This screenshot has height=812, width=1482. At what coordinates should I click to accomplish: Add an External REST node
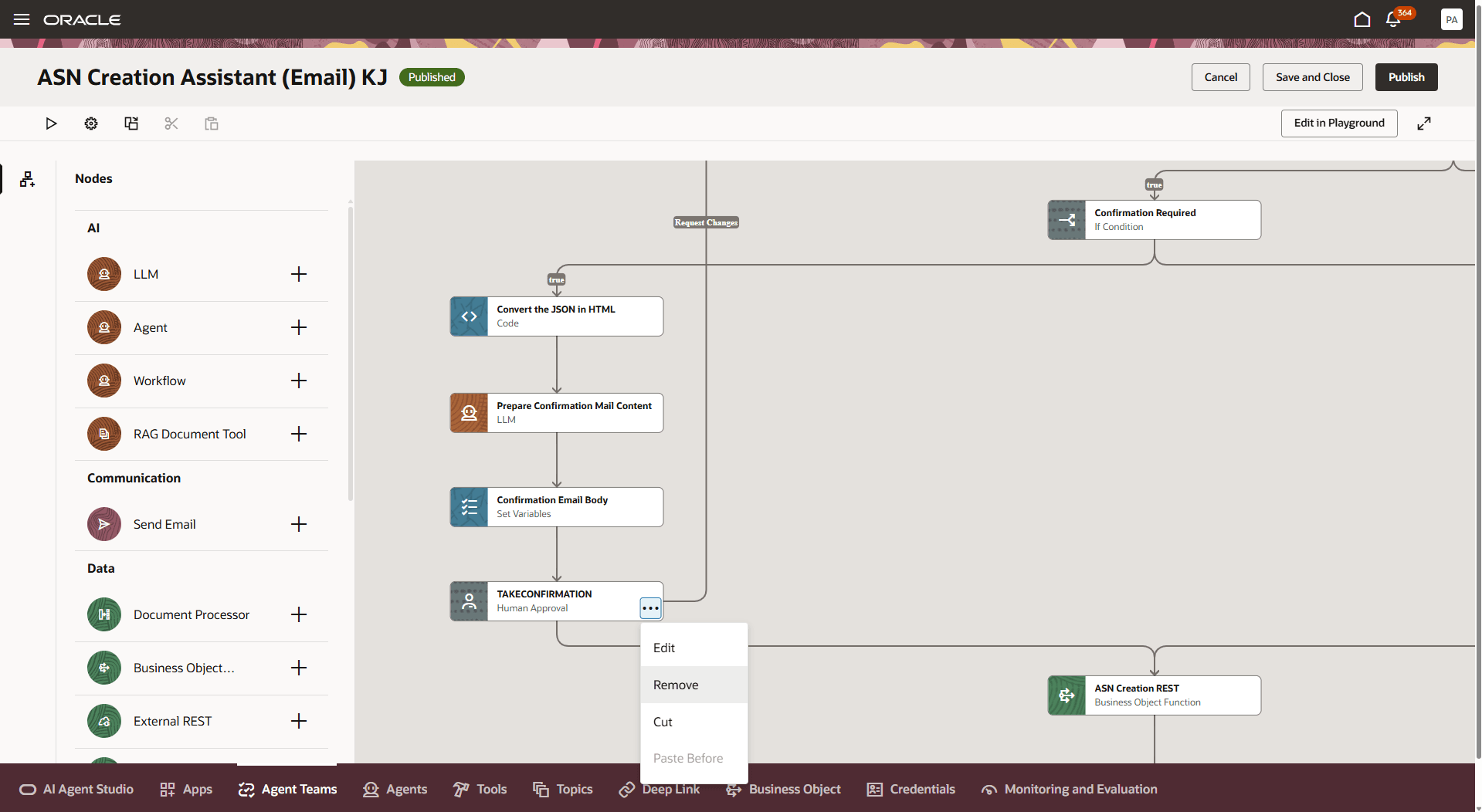pos(299,721)
